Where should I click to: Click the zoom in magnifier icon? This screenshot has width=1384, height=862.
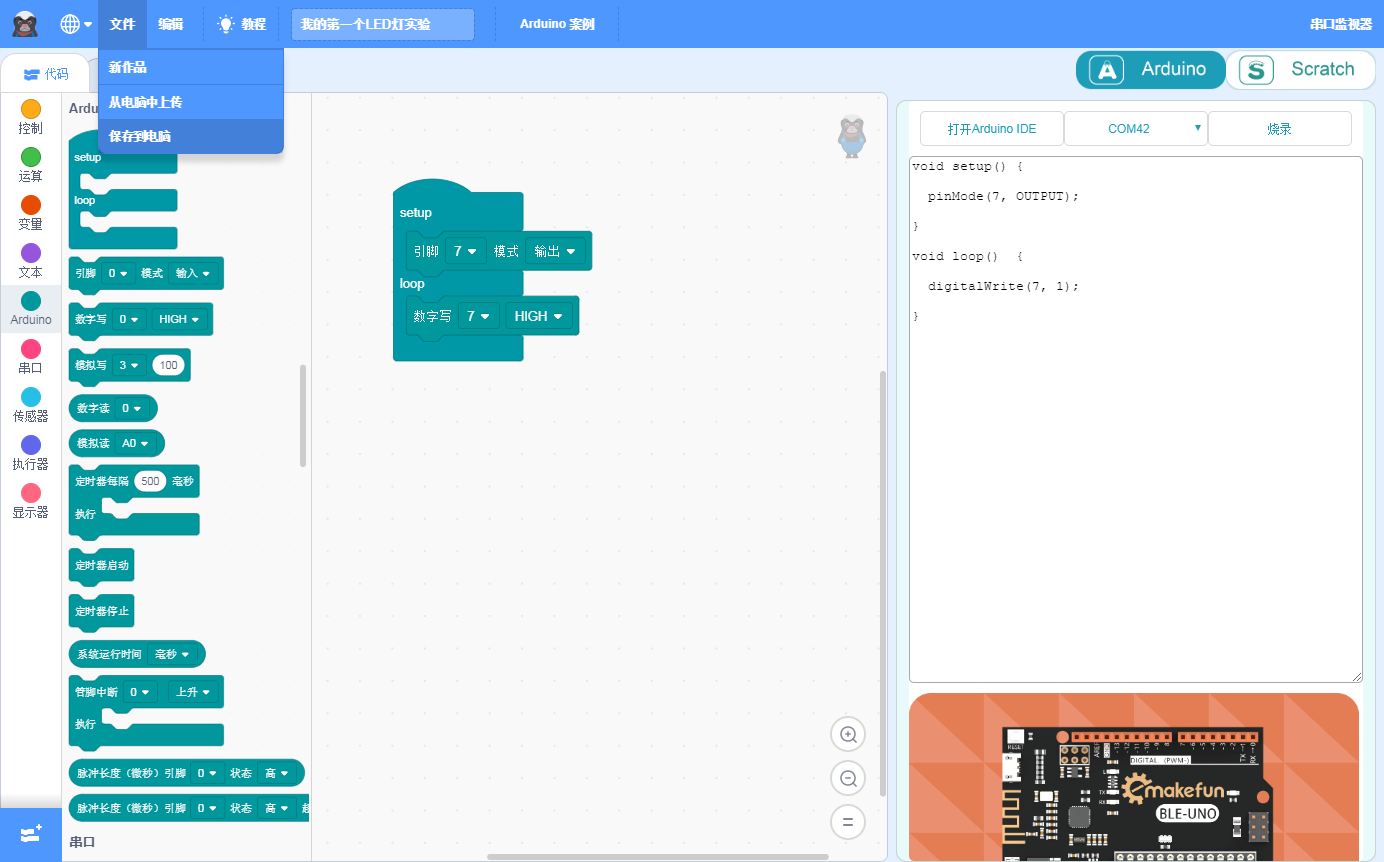[848, 734]
